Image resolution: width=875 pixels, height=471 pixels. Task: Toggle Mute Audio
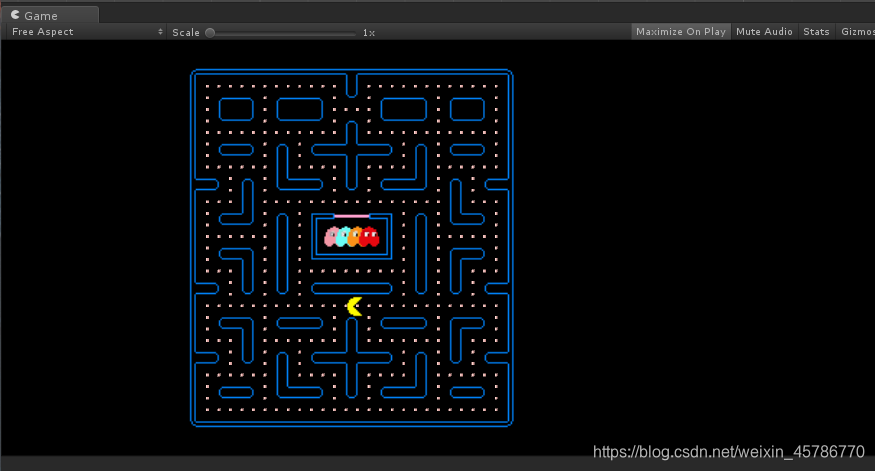764,32
